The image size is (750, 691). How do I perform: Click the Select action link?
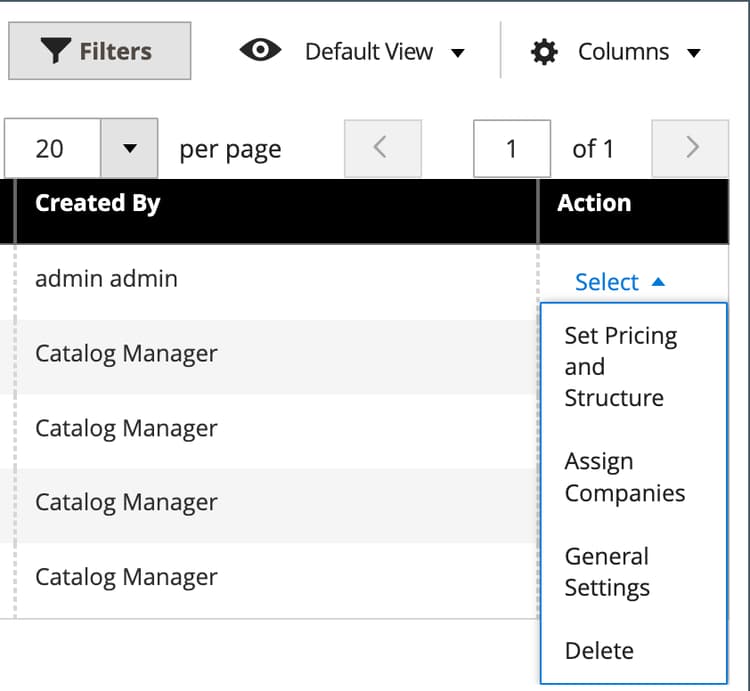[607, 282]
